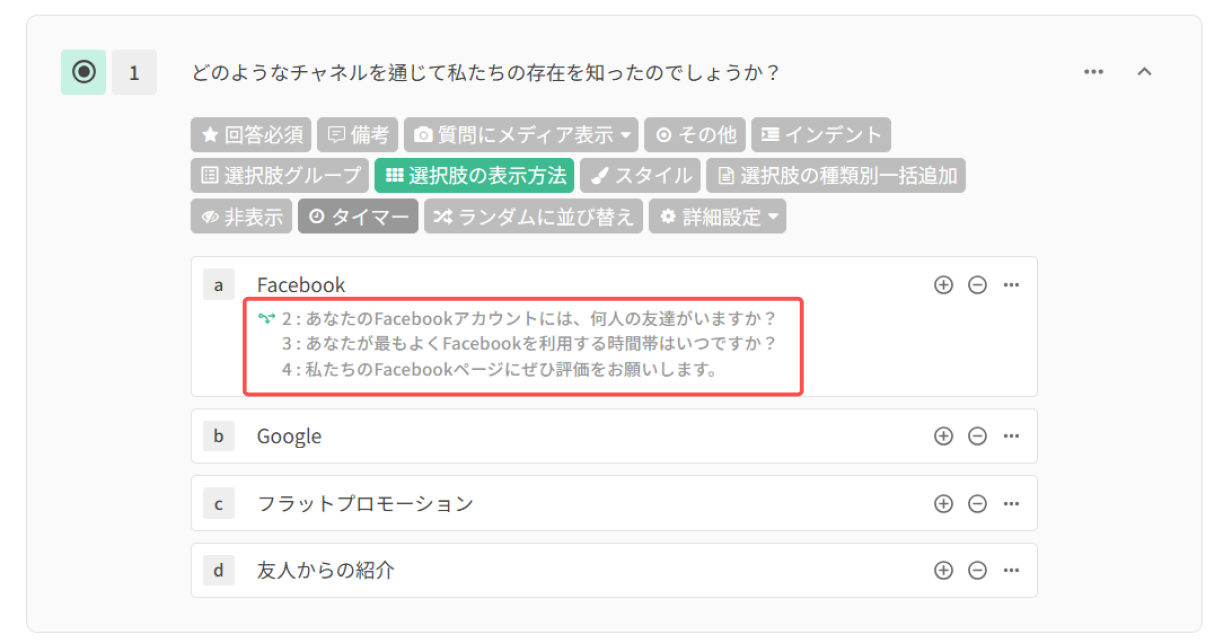Edit the question title text

(484, 73)
